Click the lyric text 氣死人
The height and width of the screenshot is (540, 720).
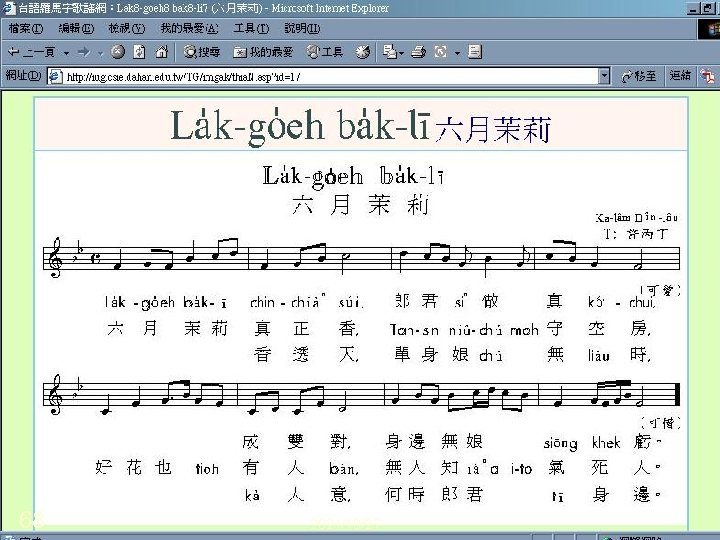[x=604, y=468]
